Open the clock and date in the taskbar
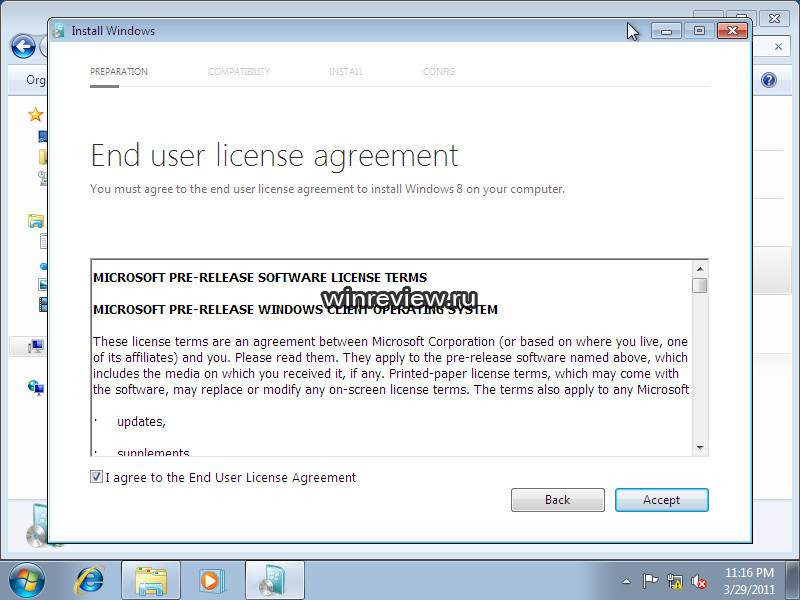This screenshot has width=800, height=600. pos(749,580)
